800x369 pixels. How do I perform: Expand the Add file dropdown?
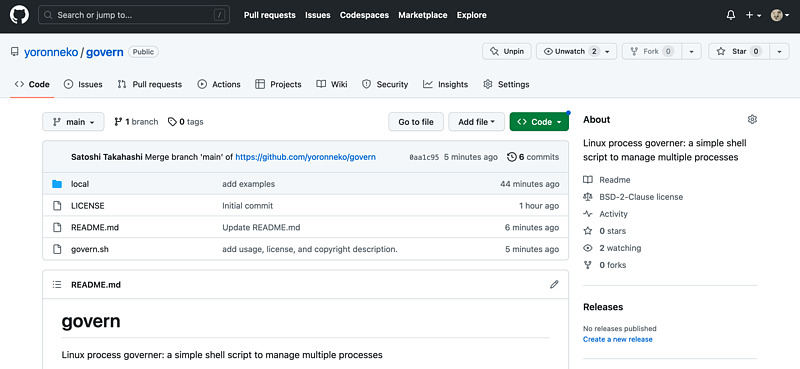pos(477,121)
